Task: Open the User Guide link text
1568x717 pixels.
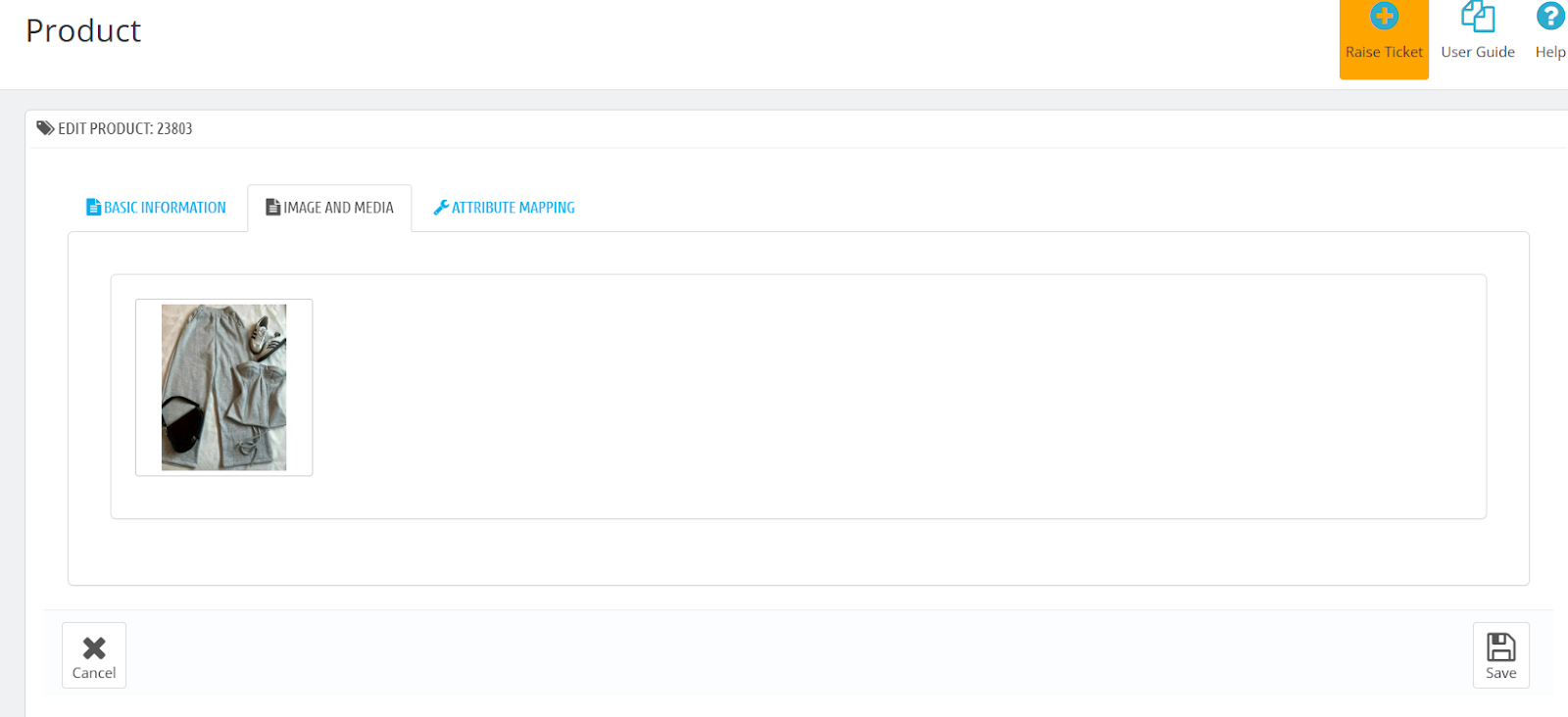Action: pyautogui.click(x=1477, y=52)
